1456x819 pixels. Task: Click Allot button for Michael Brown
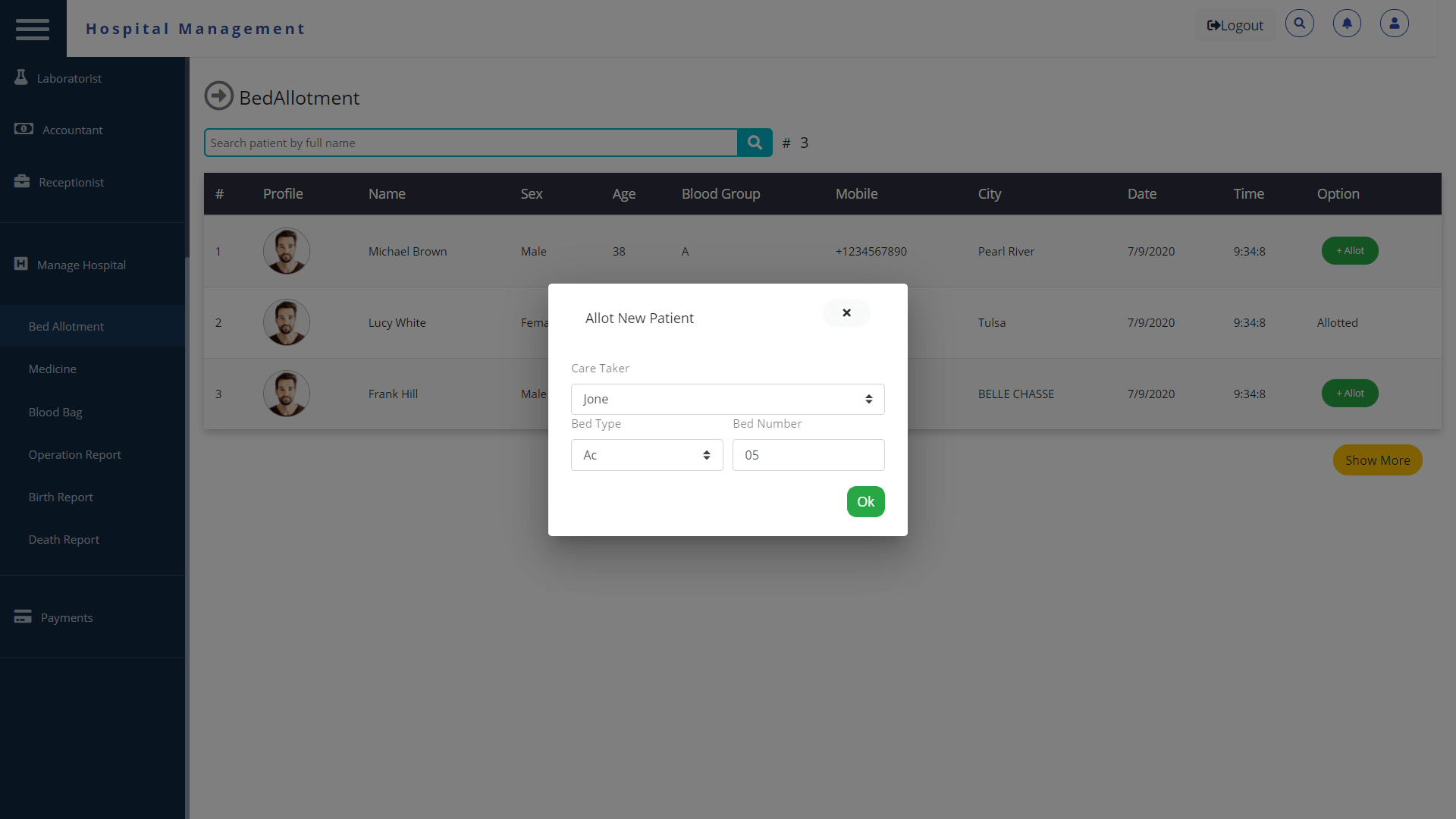click(1350, 250)
